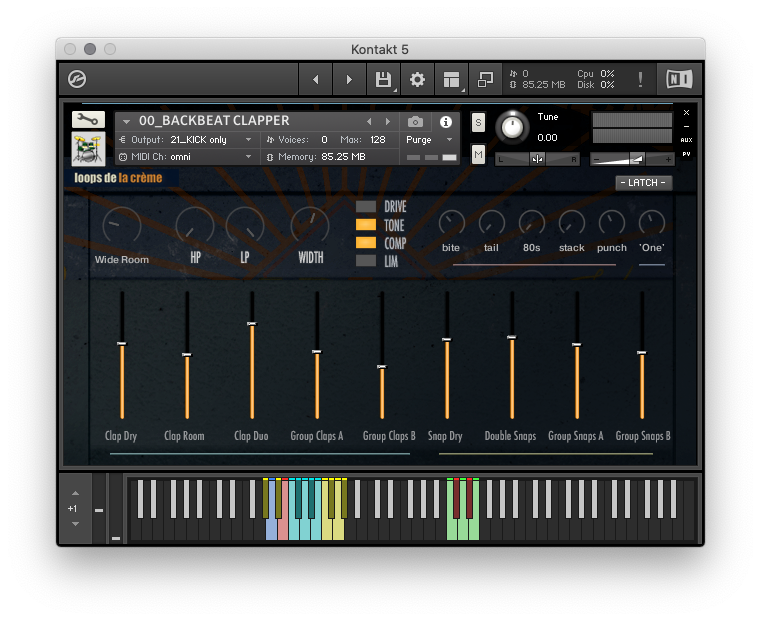This screenshot has width=761, height=621.
Task: Open the instrument name dropdown arrow
Action: click(127, 121)
